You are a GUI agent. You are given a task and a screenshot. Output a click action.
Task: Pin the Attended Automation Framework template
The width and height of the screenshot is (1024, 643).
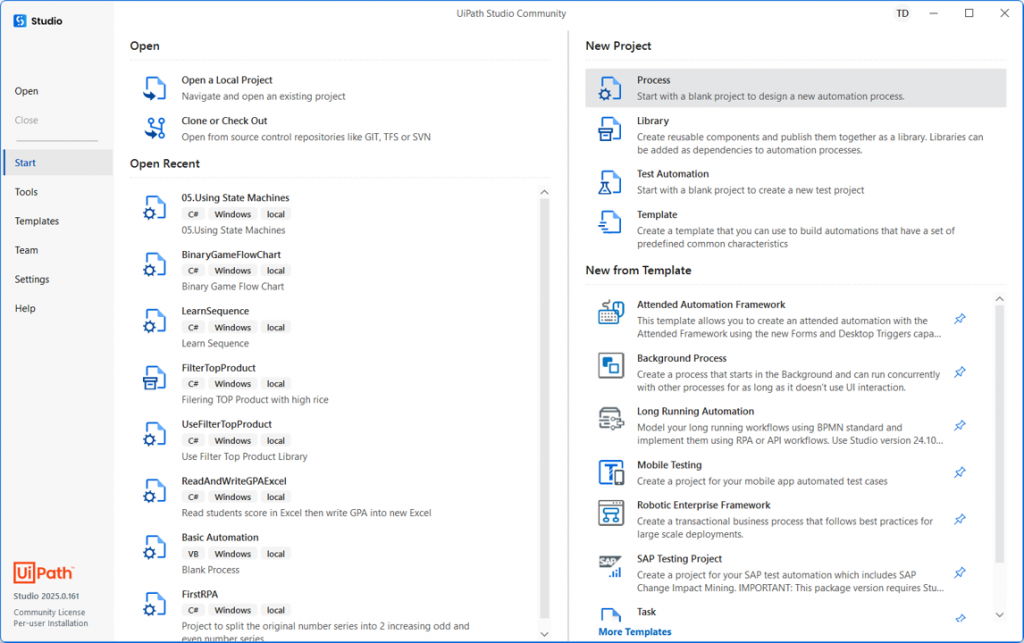pos(959,319)
